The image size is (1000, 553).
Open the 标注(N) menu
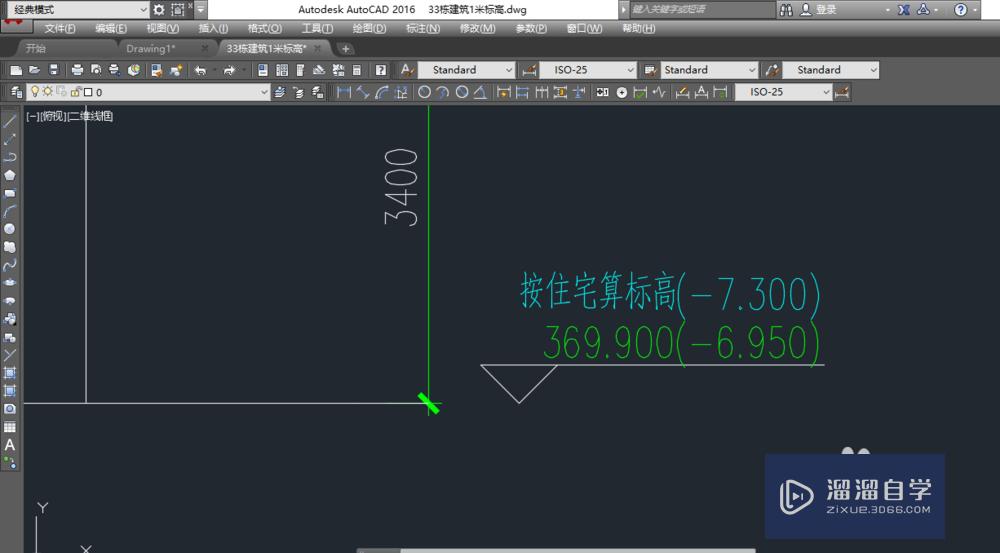[x=423, y=29]
